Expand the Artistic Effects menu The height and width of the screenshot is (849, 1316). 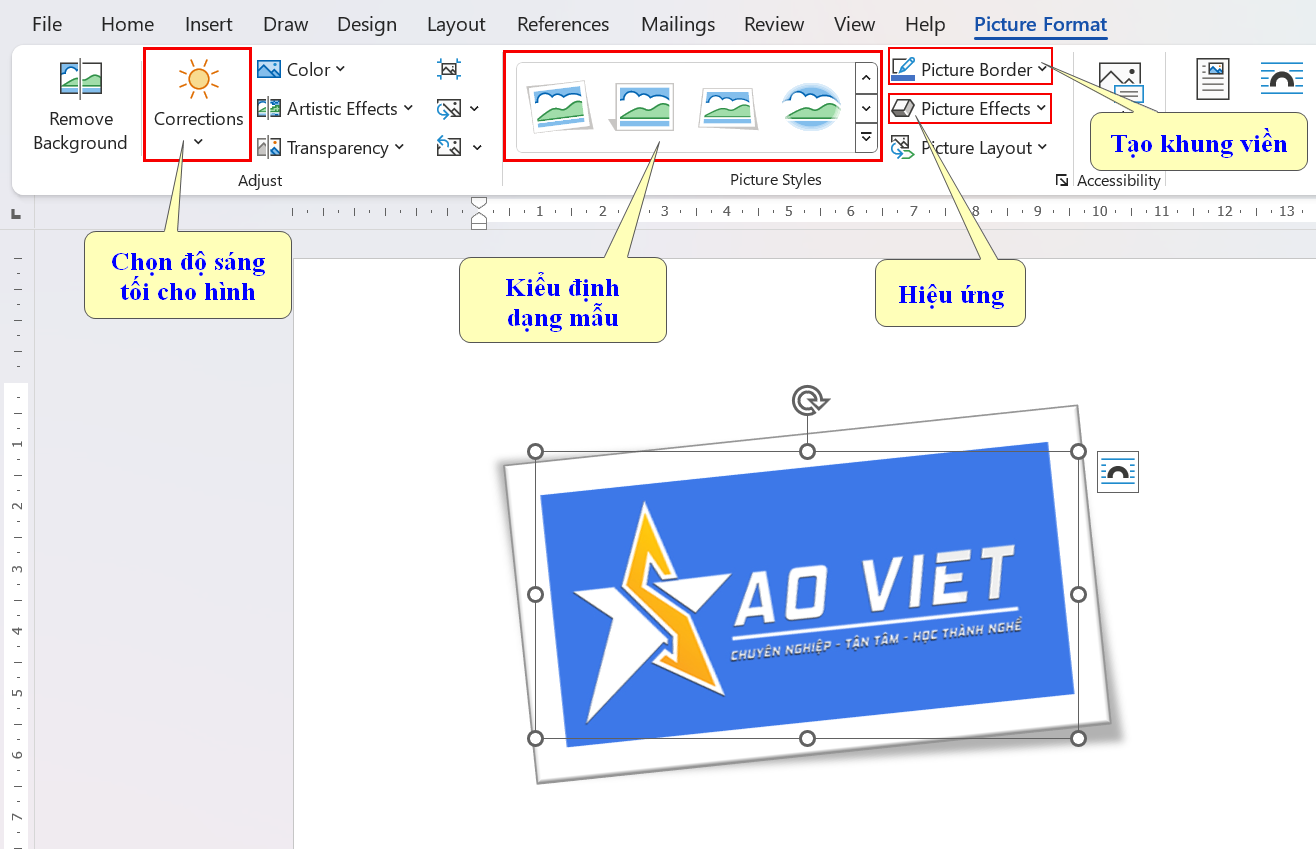[x=335, y=108]
